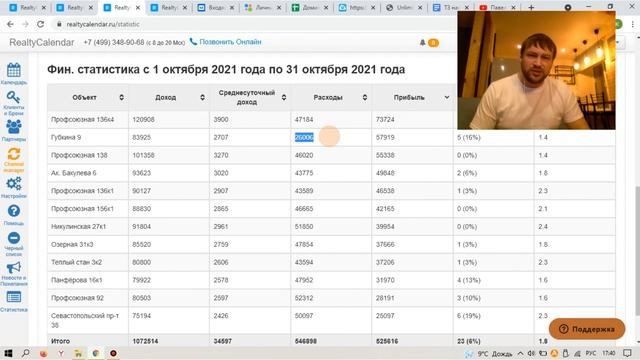Click the page vertical scrollbar

coord(637,251)
